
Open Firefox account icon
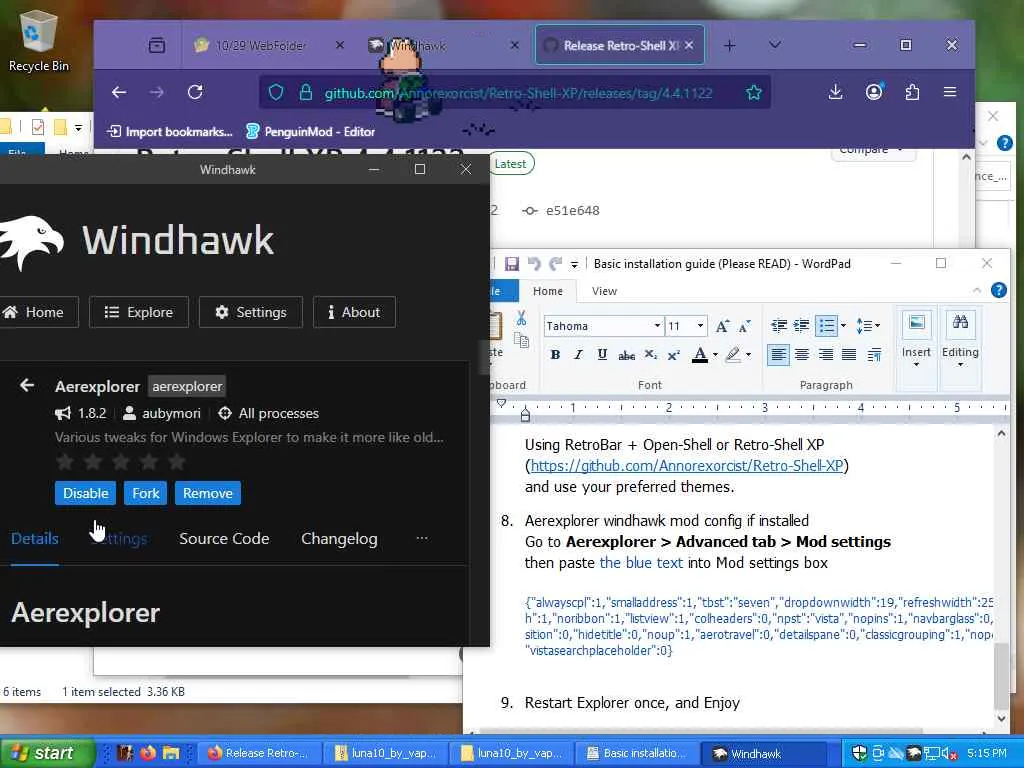pos(874,92)
